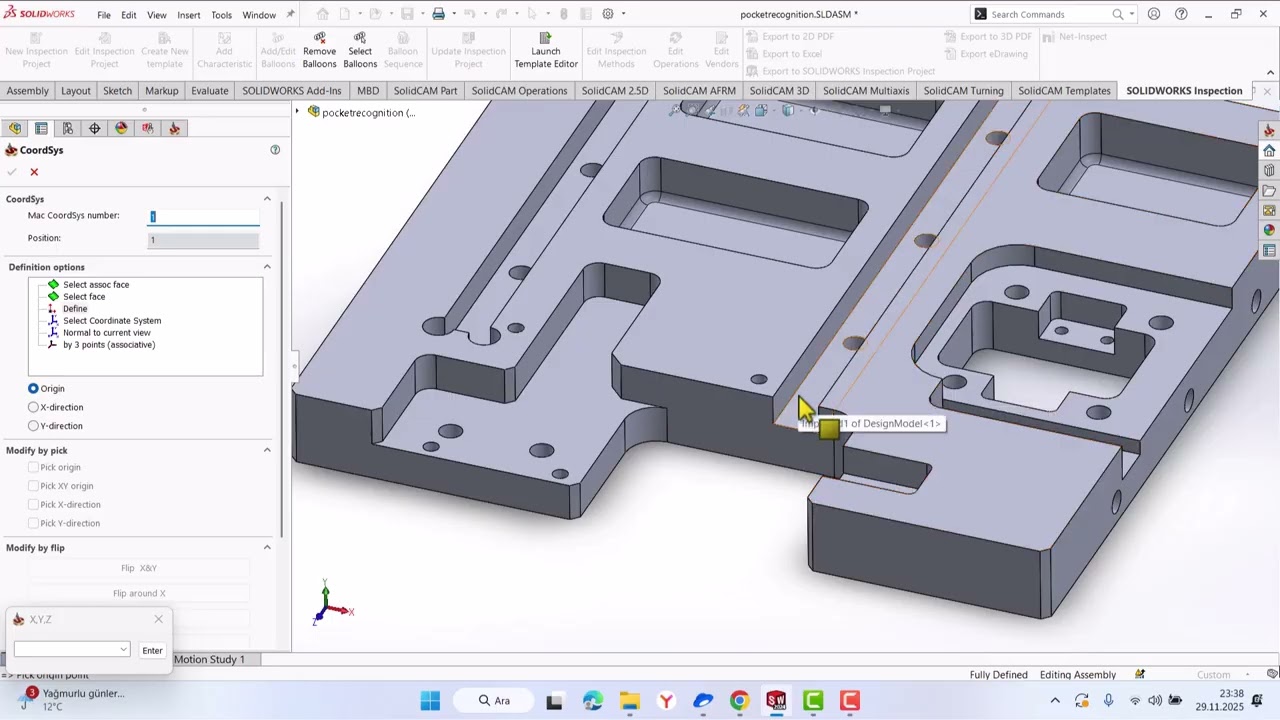Open the Search Commands dropdown arrow

1132,14
